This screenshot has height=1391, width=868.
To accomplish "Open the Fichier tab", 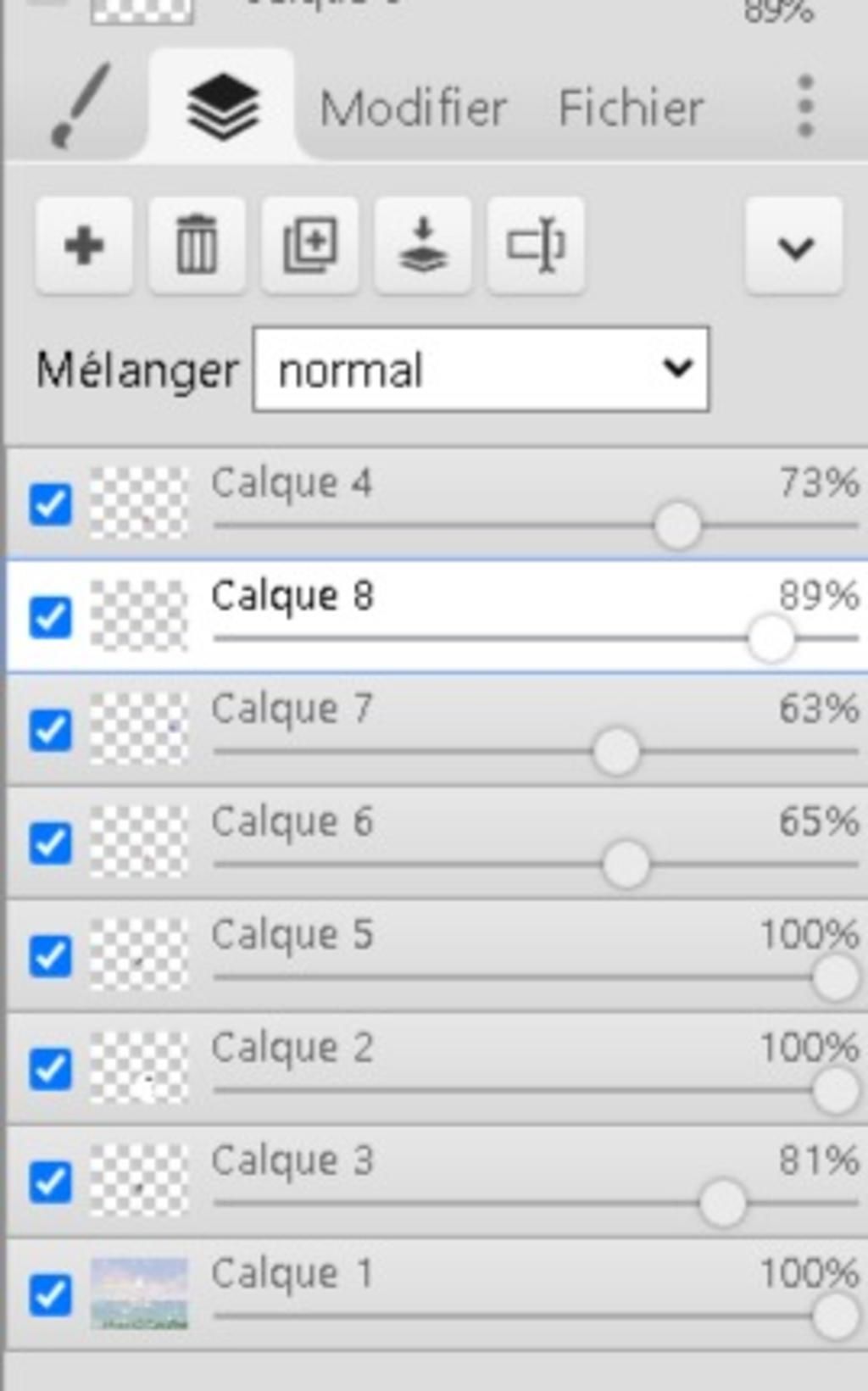I will [x=632, y=108].
